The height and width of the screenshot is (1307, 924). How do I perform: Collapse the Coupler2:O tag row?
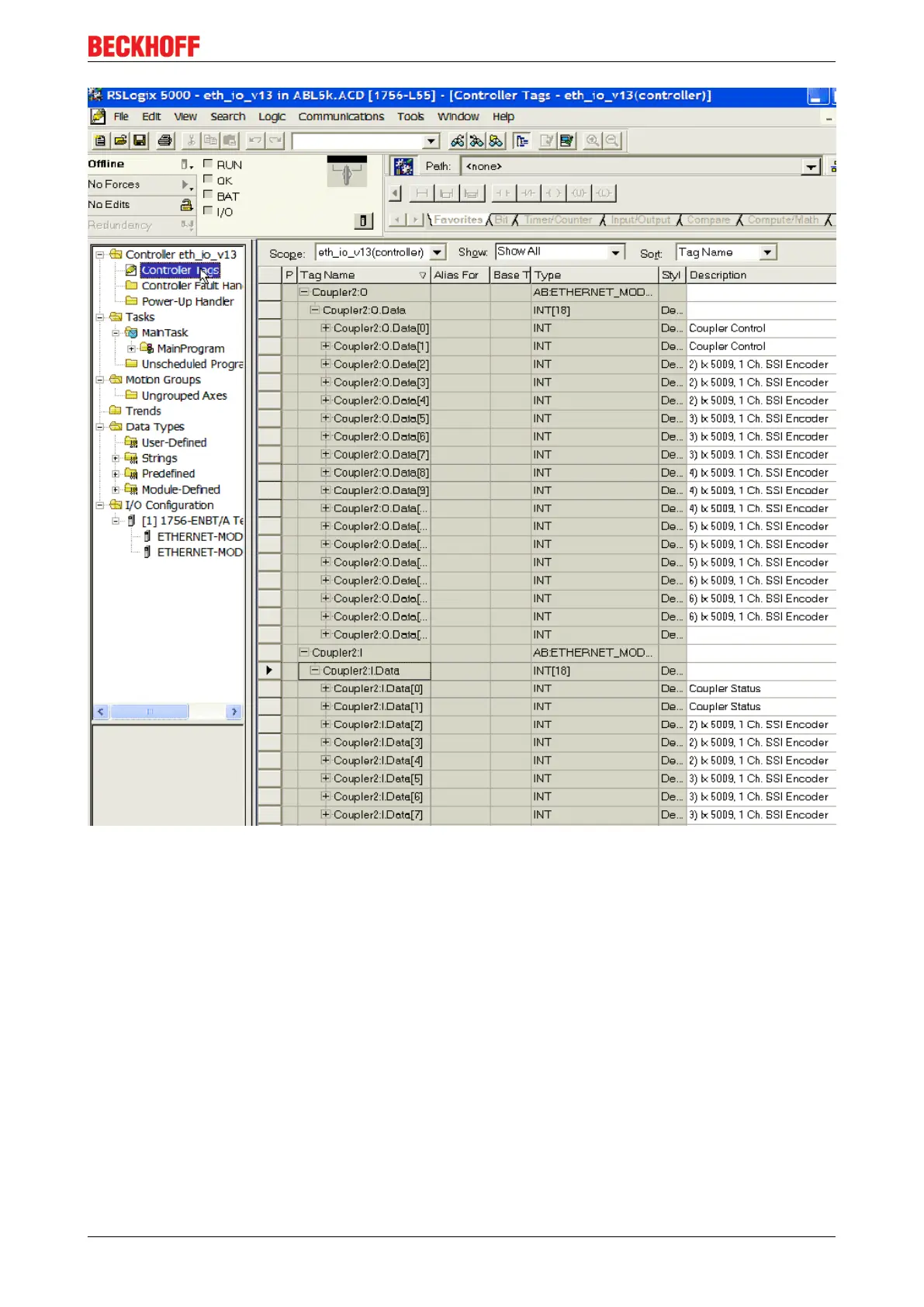point(305,292)
